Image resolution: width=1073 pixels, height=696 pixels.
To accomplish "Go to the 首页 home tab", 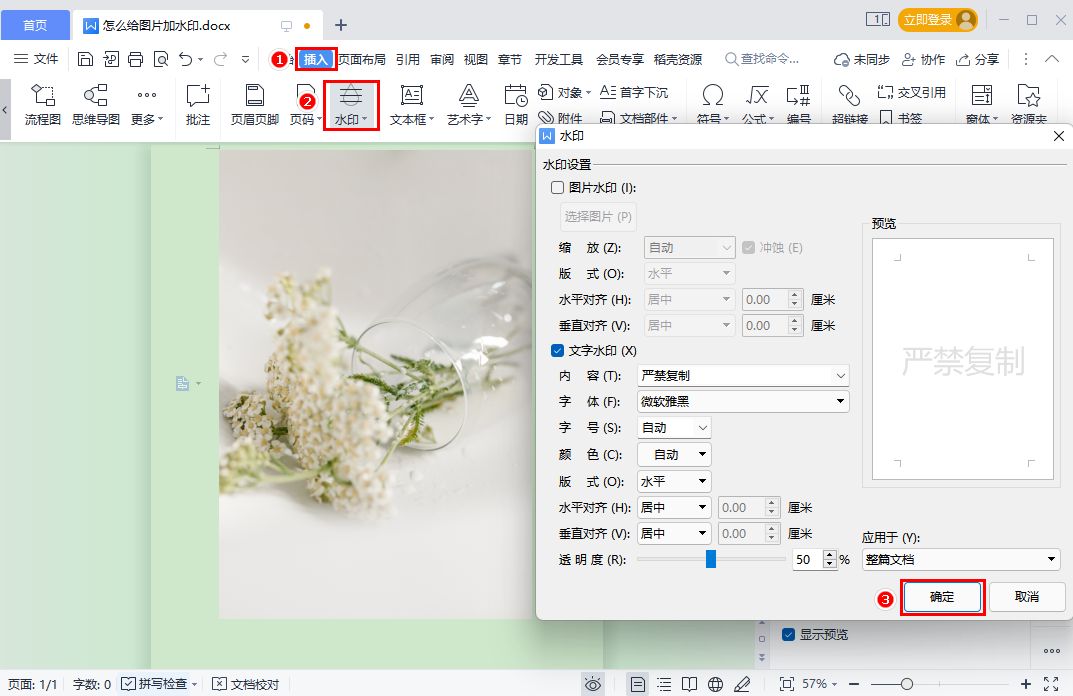I will [36, 25].
